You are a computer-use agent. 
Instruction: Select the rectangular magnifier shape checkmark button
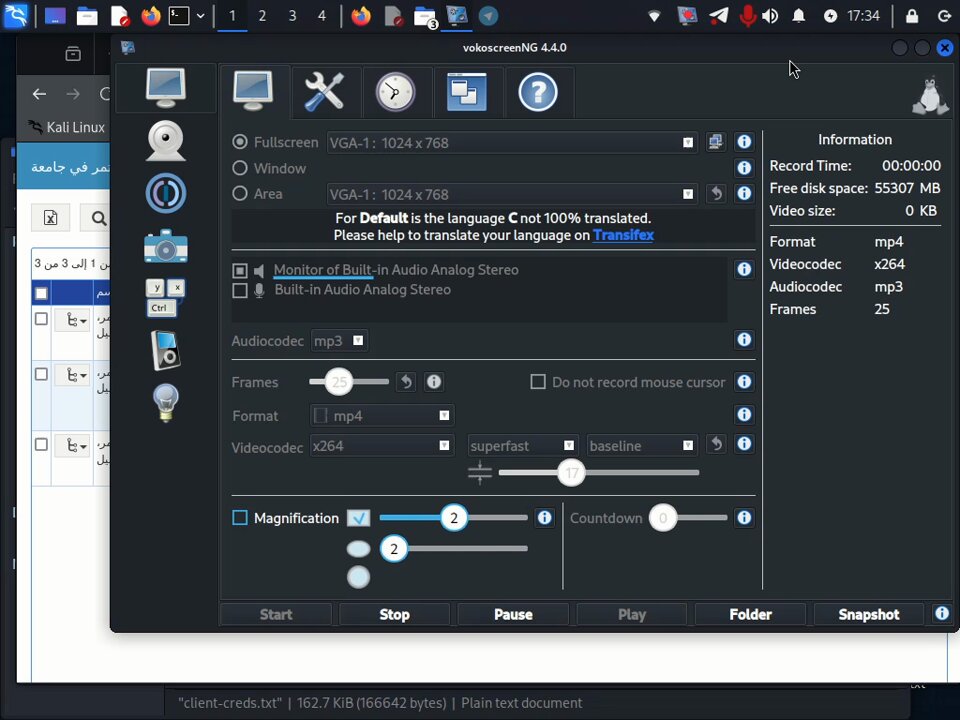pos(359,518)
